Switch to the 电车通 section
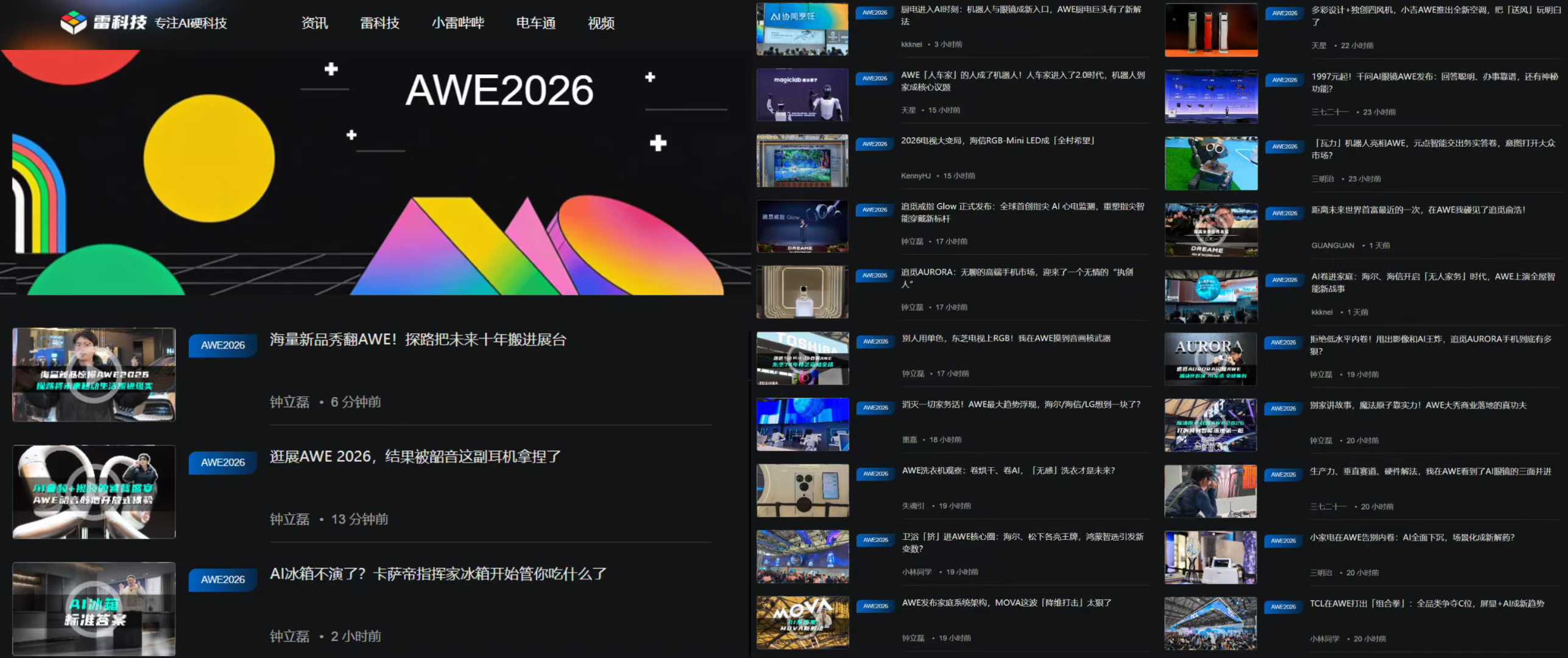 click(x=536, y=23)
